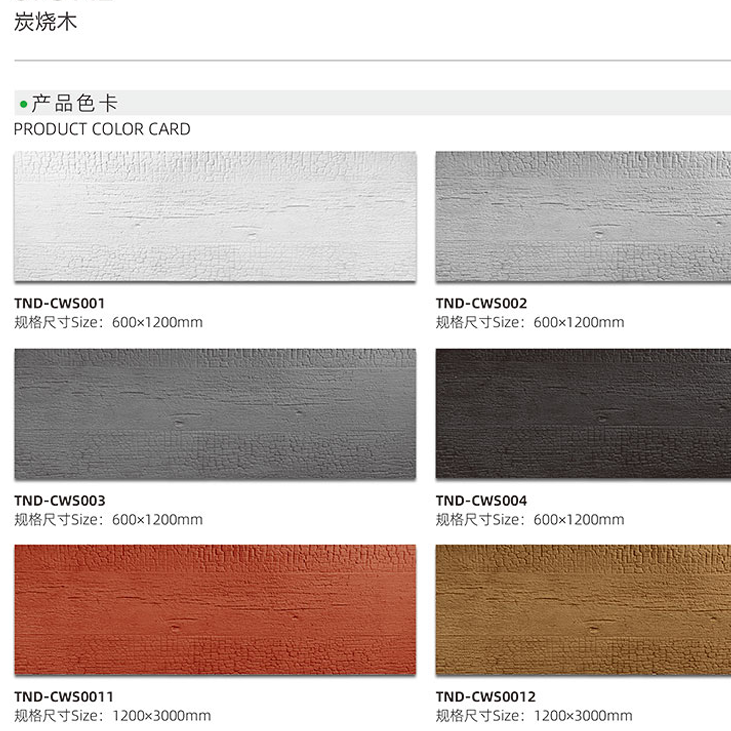Viewport: 731px width, 731px height.
Task: Click the TND-CWS003 product code text
Action: [x=60, y=501]
